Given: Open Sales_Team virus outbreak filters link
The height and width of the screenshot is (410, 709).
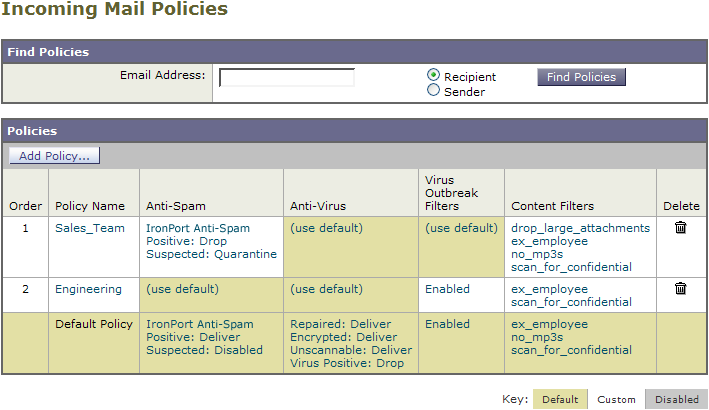Looking at the screenshot, I should (461, 228).
